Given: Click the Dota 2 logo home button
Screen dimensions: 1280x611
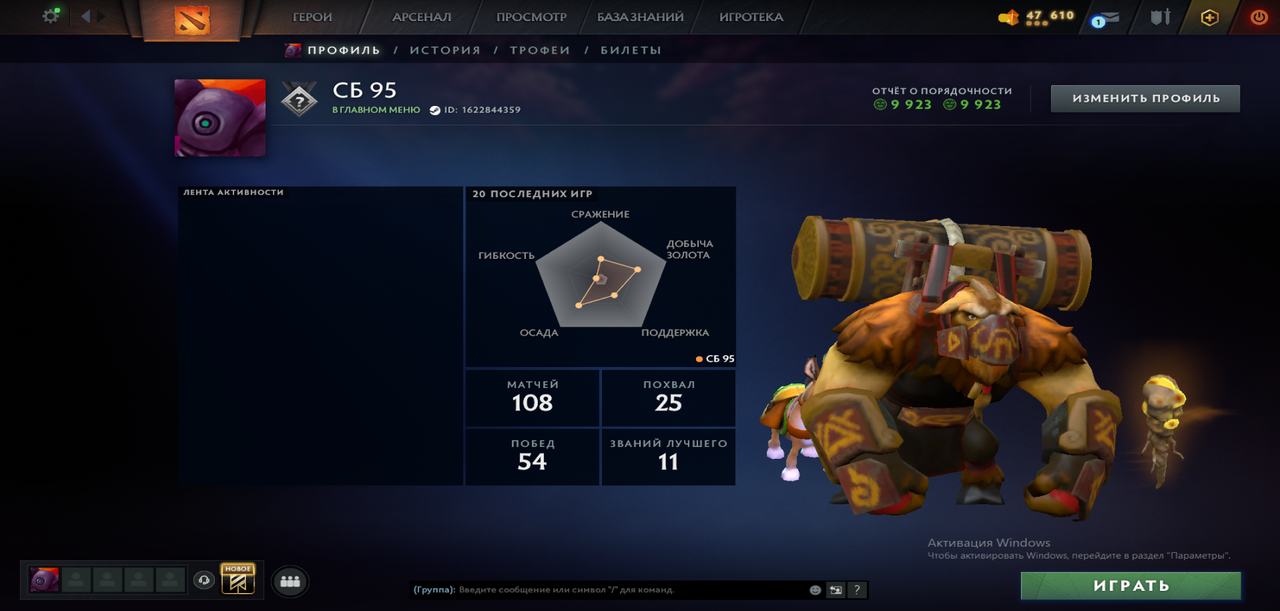Looking at the screenshot, I should pos(192,19).
